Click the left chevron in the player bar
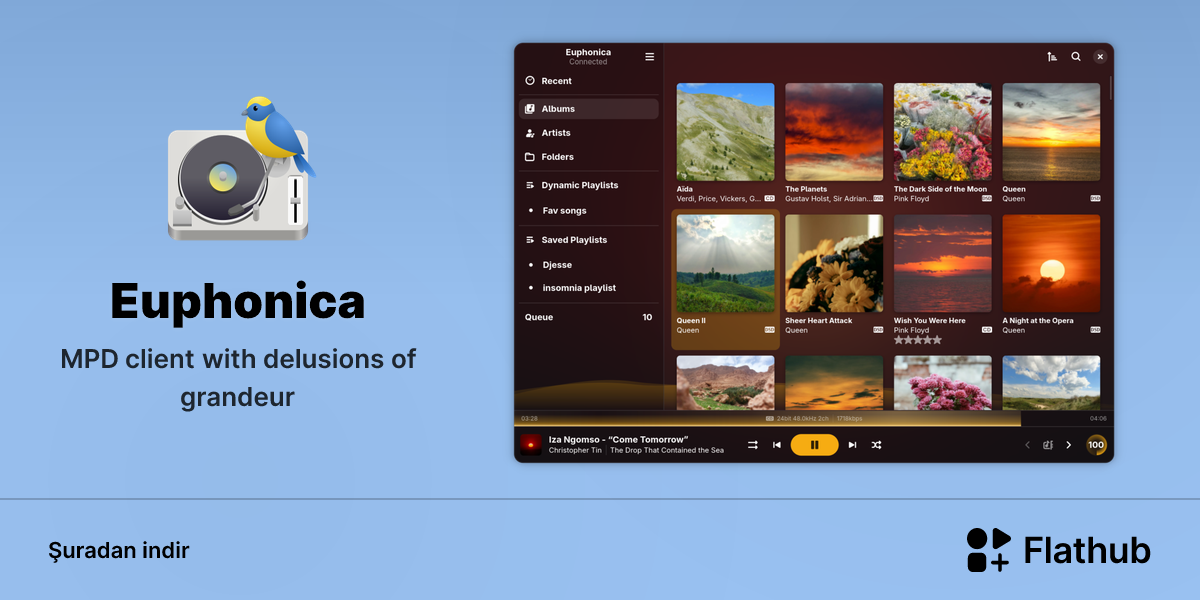The width and height of the screenshot is (1200, 600). click(1027, 445)
